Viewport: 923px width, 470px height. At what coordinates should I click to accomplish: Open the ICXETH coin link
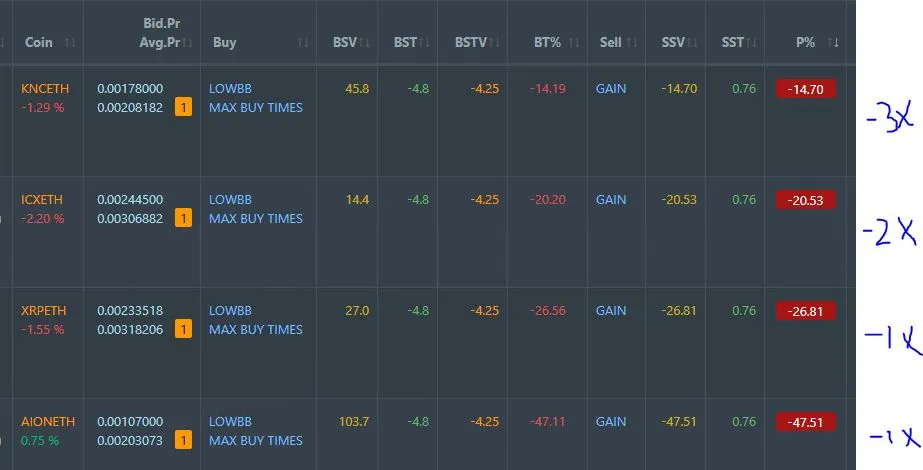coord(42,200)
